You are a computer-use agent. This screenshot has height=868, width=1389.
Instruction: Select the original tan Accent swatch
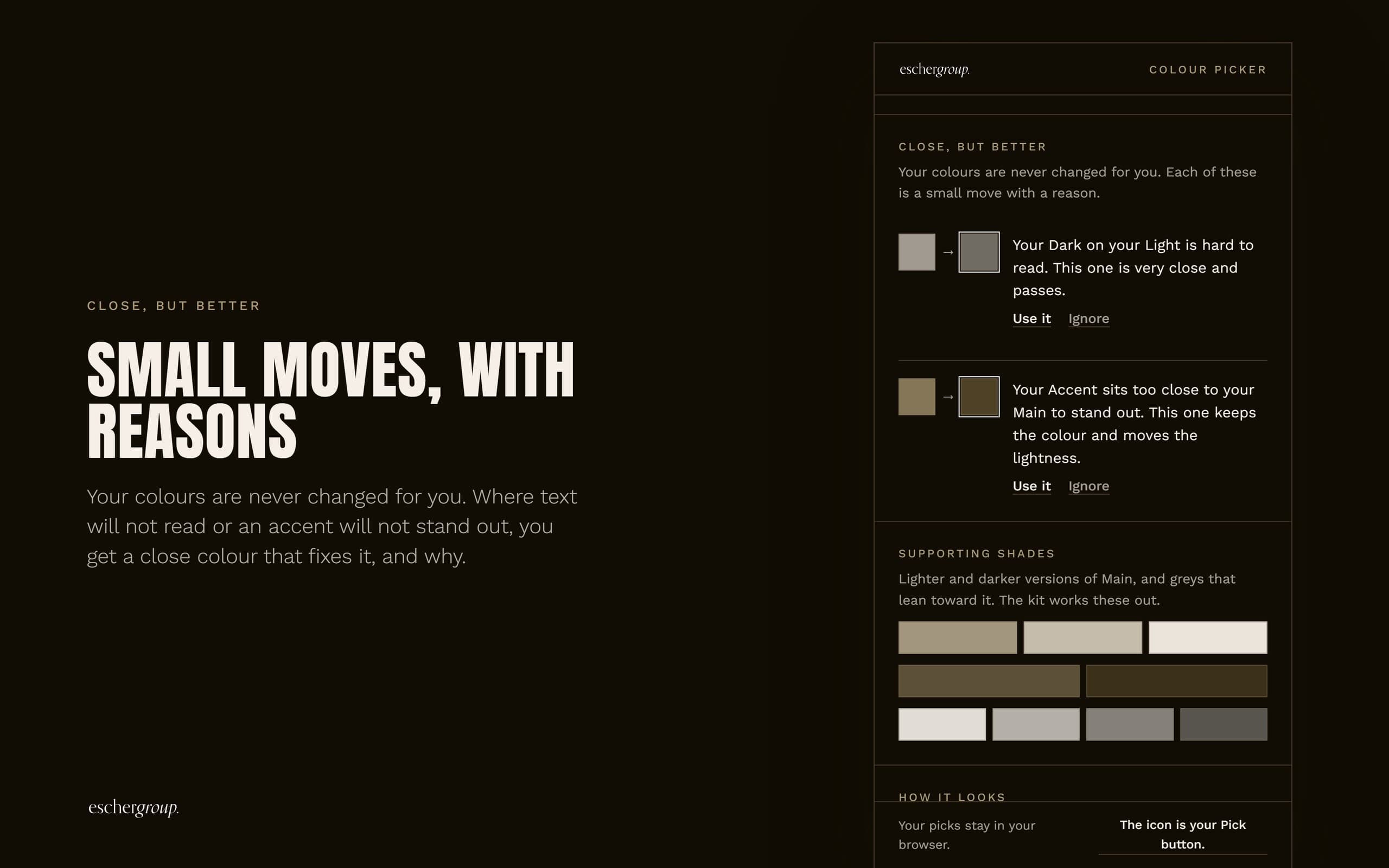[x=916, y=397]
